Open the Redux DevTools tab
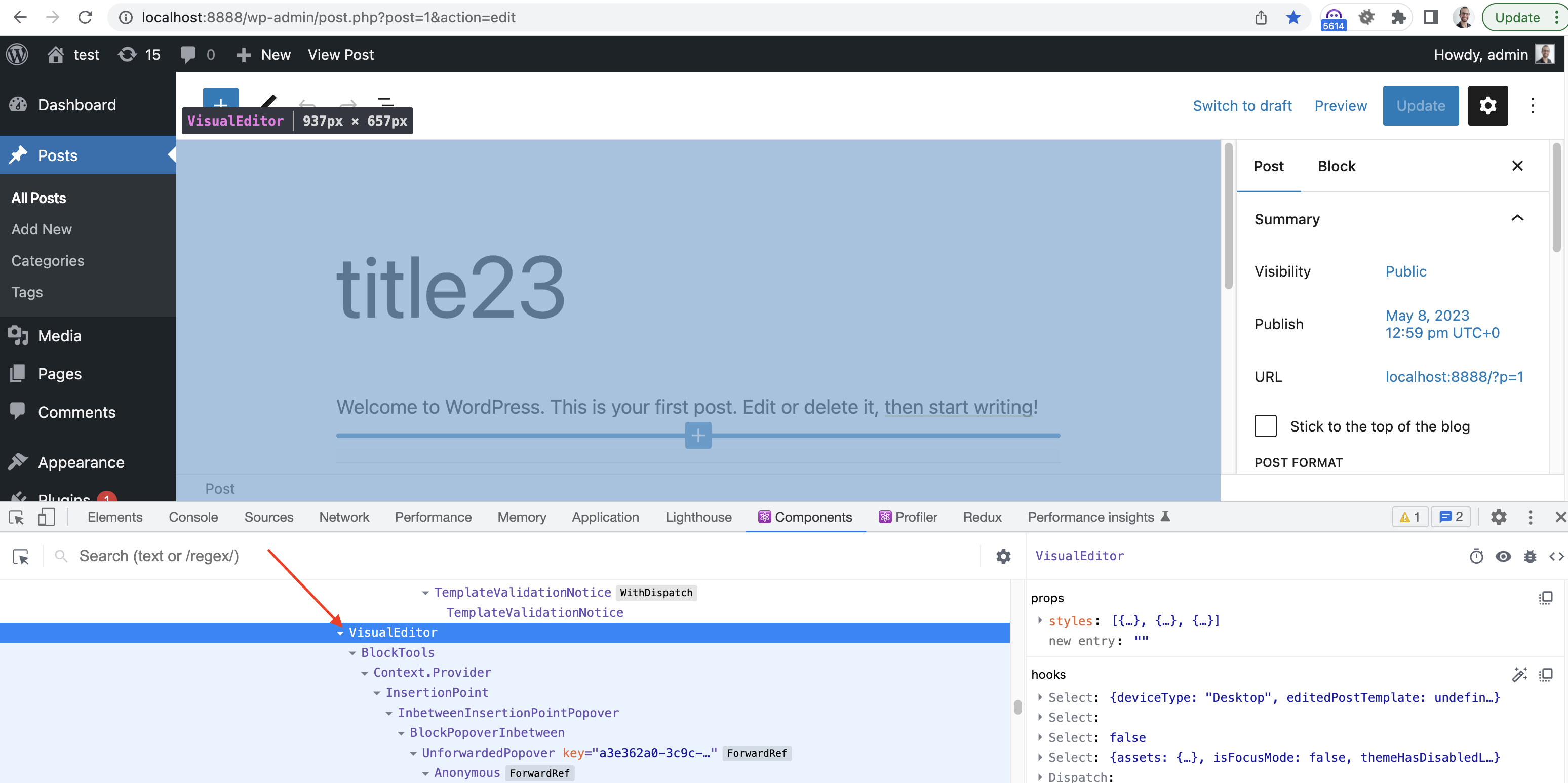 (x=982, y=517)
